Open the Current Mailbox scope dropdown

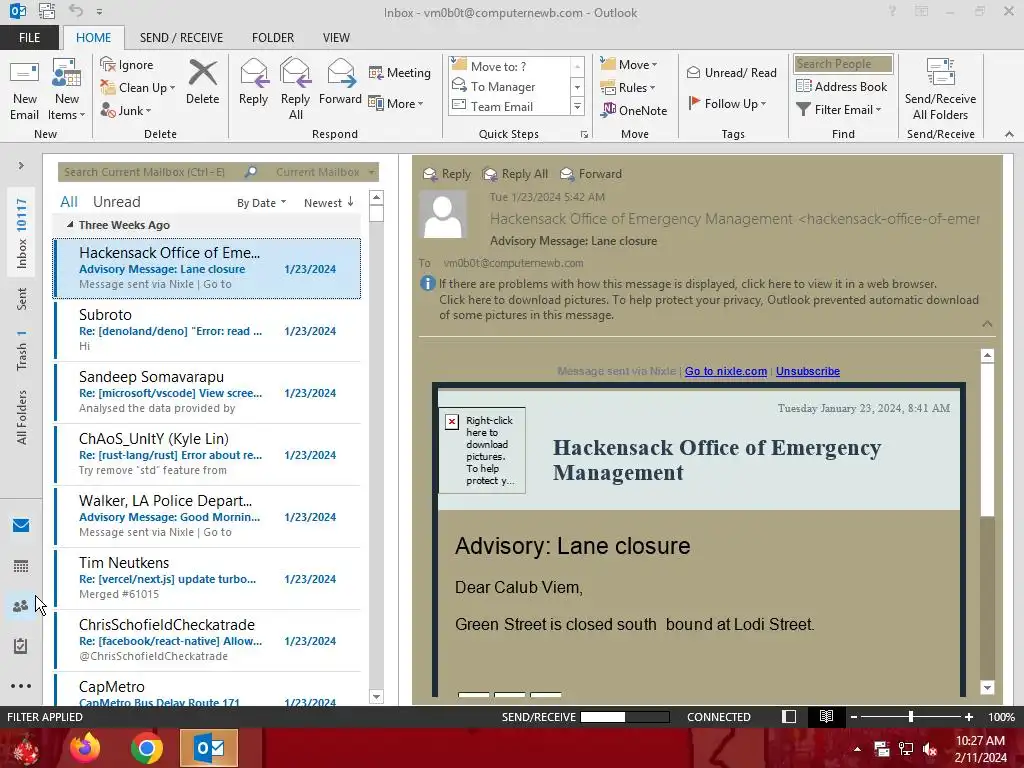325,172
